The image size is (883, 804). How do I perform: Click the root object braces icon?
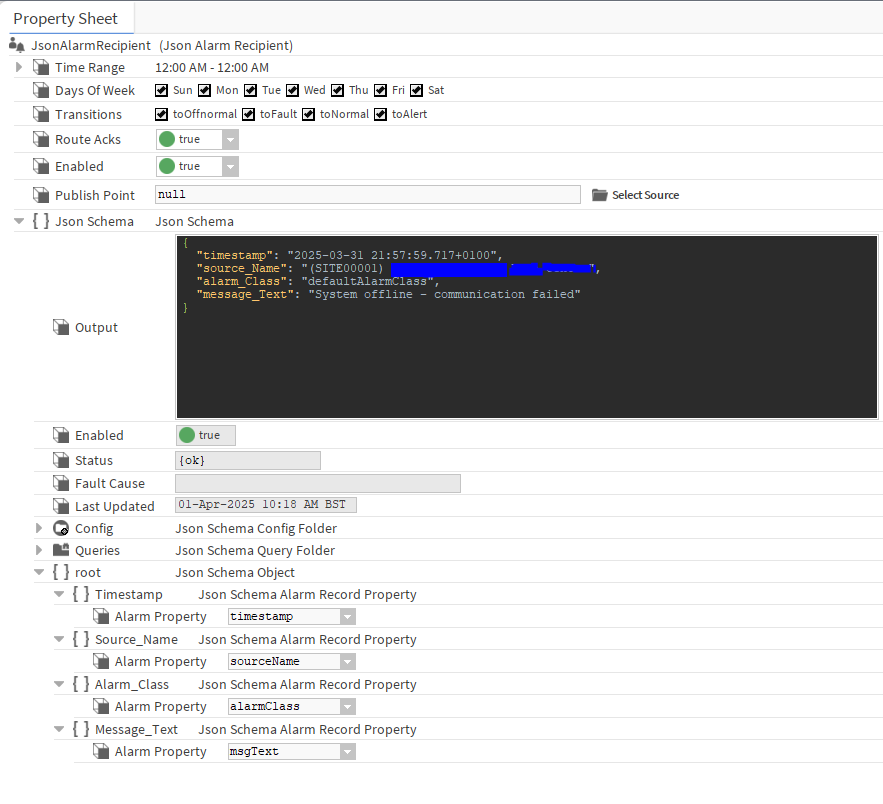(x=61, y=572)
